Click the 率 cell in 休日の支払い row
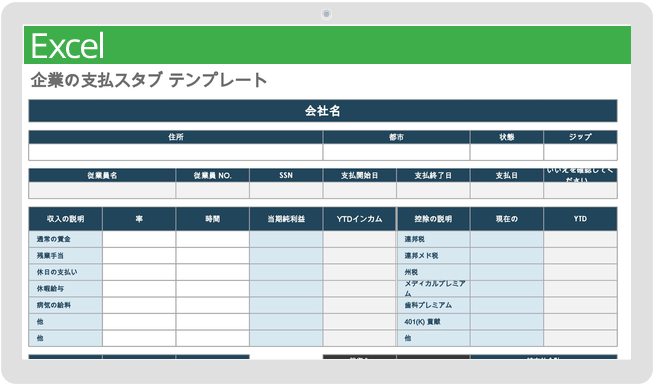 tap(139, 272)
